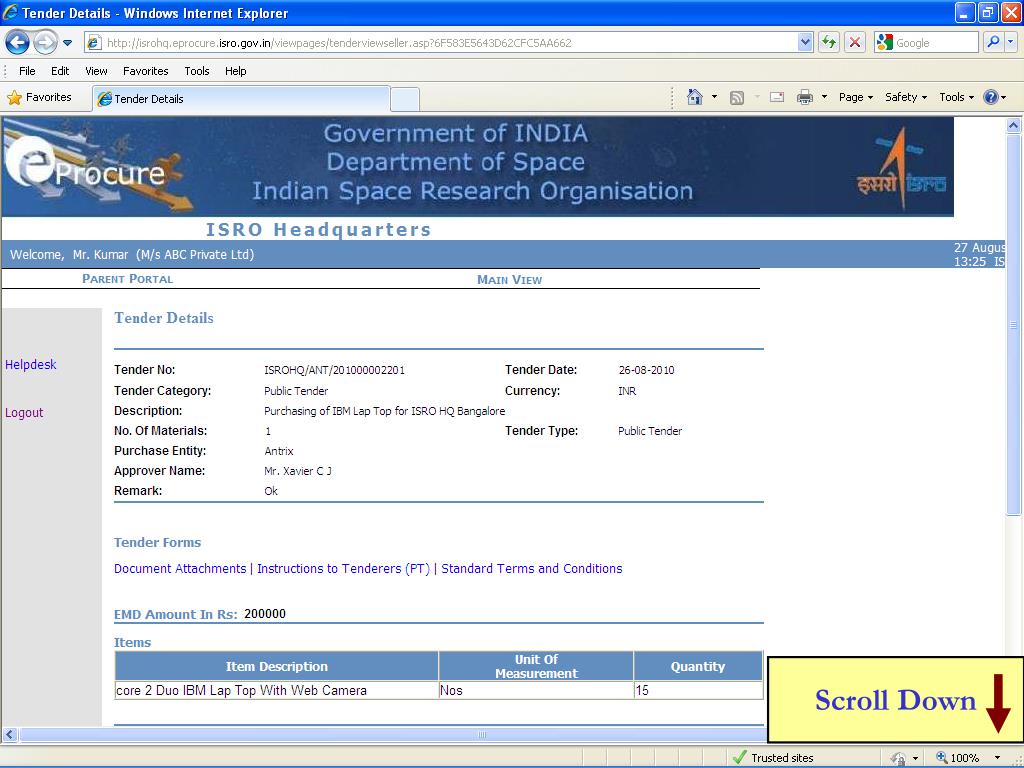Open the Tools menu in menu bar
Viewport: 1024px width, 768px height.
(x=197, y=71)
